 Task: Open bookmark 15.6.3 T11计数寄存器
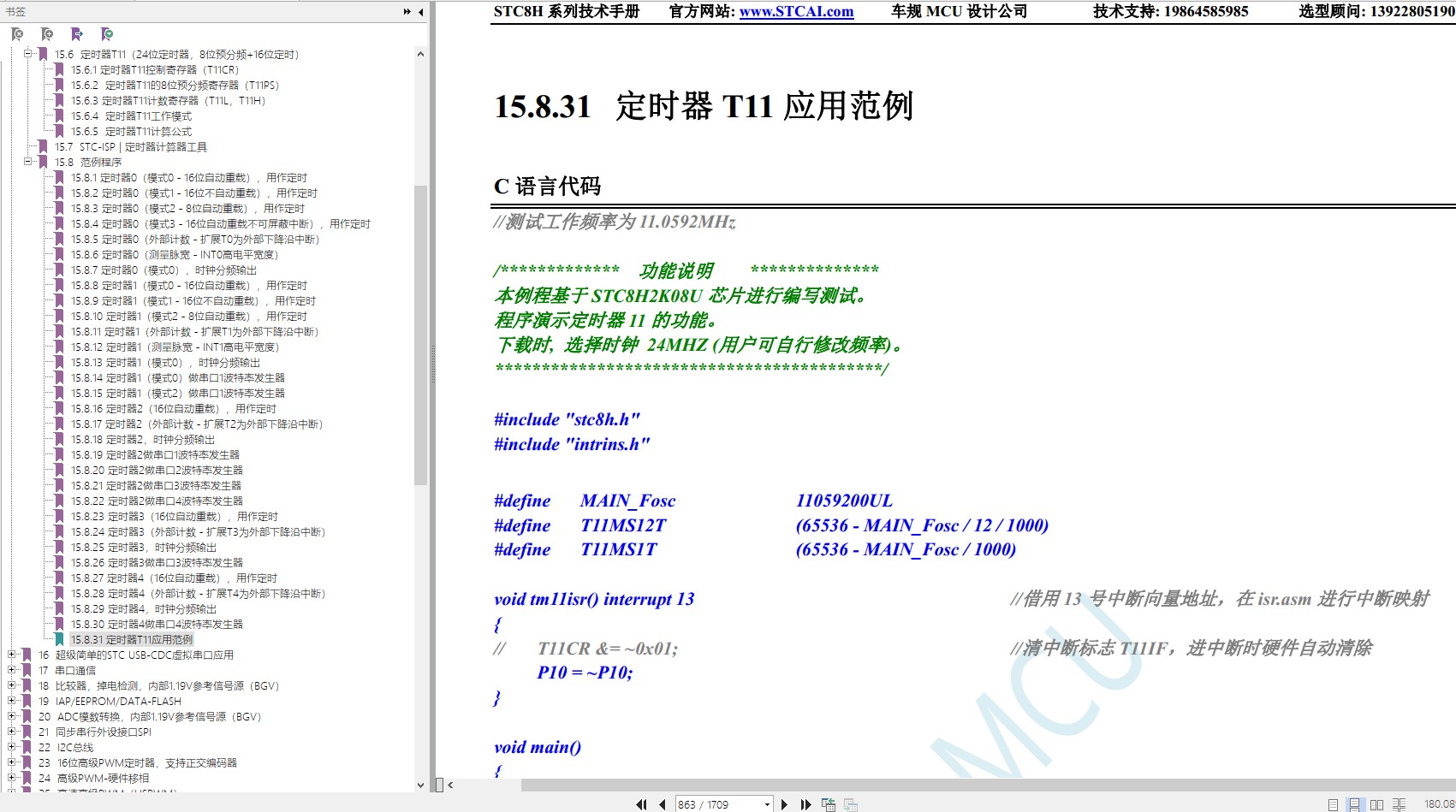coord(169,101)
